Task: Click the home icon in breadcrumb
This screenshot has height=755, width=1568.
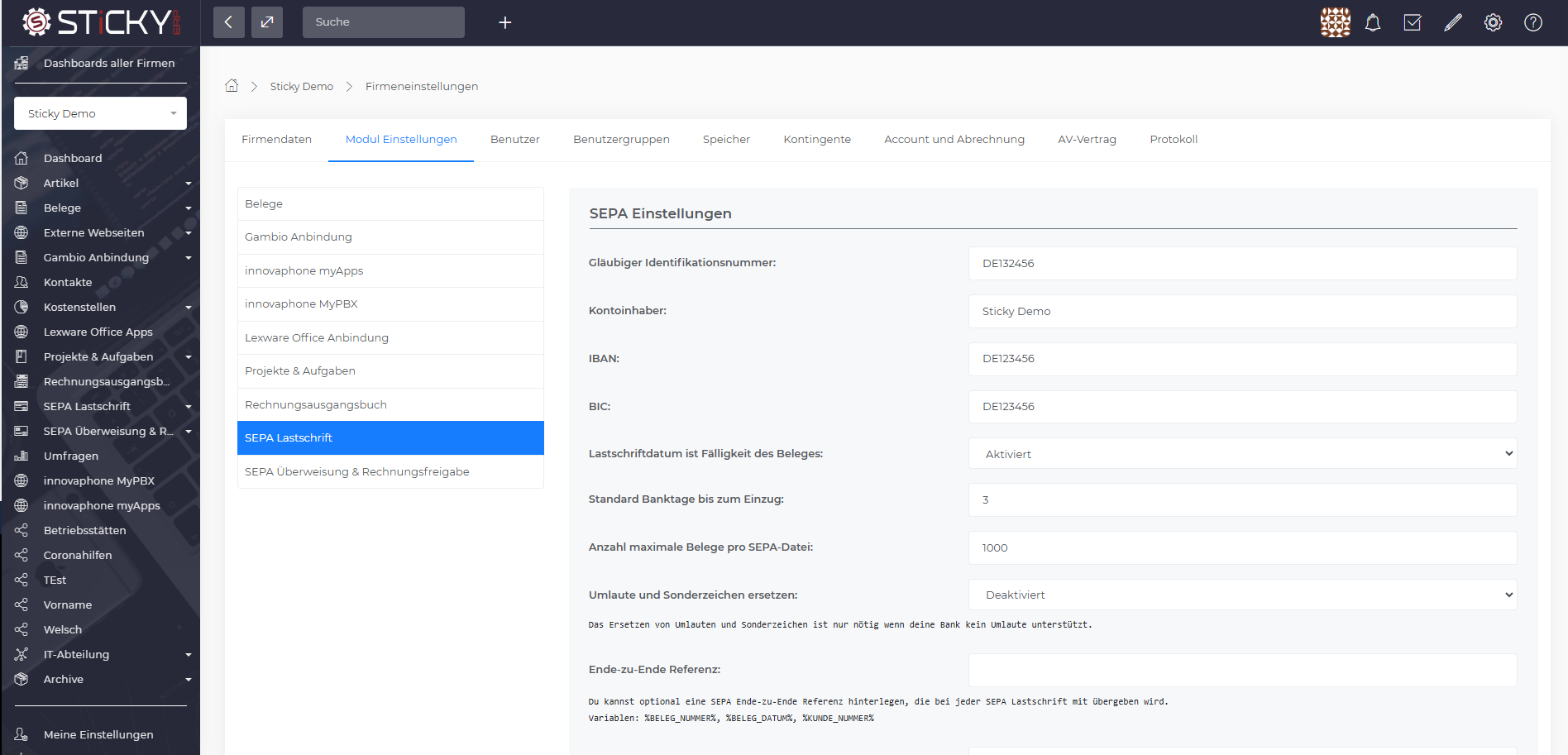Action: (x=232, y=85)
